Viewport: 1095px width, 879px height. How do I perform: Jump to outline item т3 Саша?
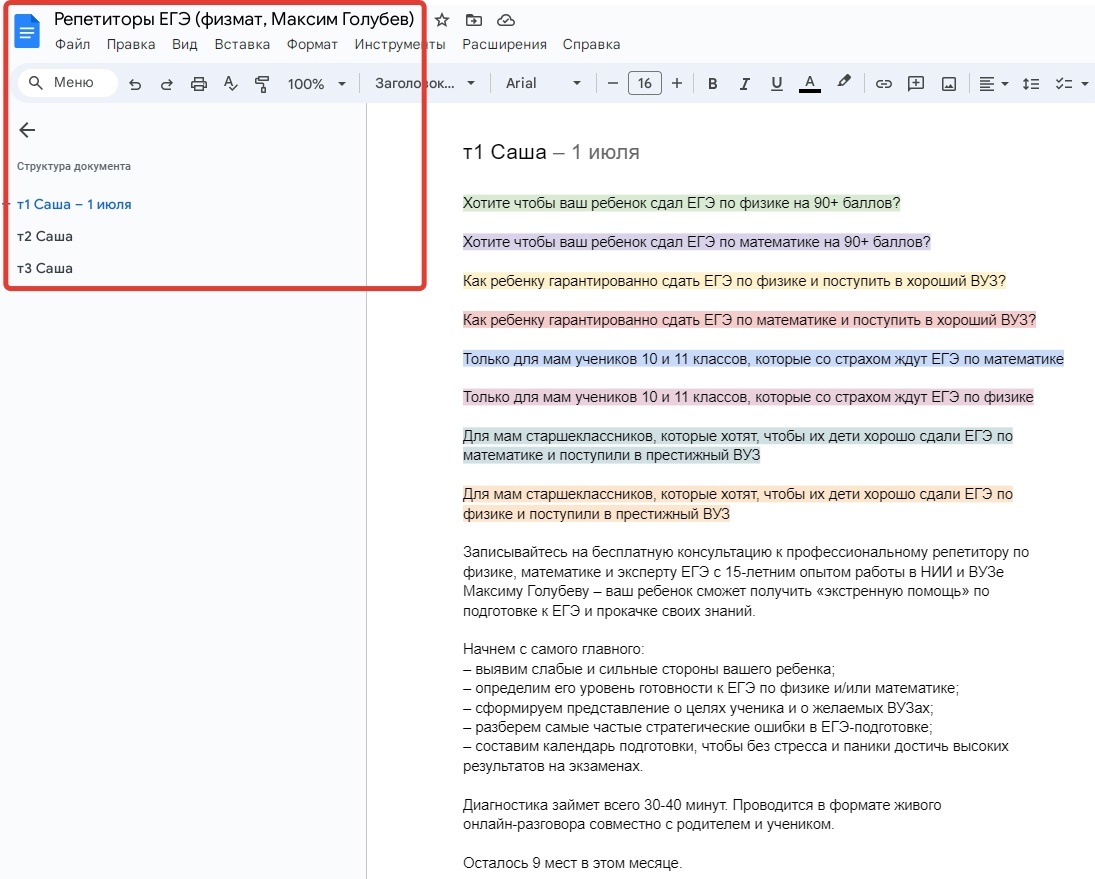[x=45, y=268]
